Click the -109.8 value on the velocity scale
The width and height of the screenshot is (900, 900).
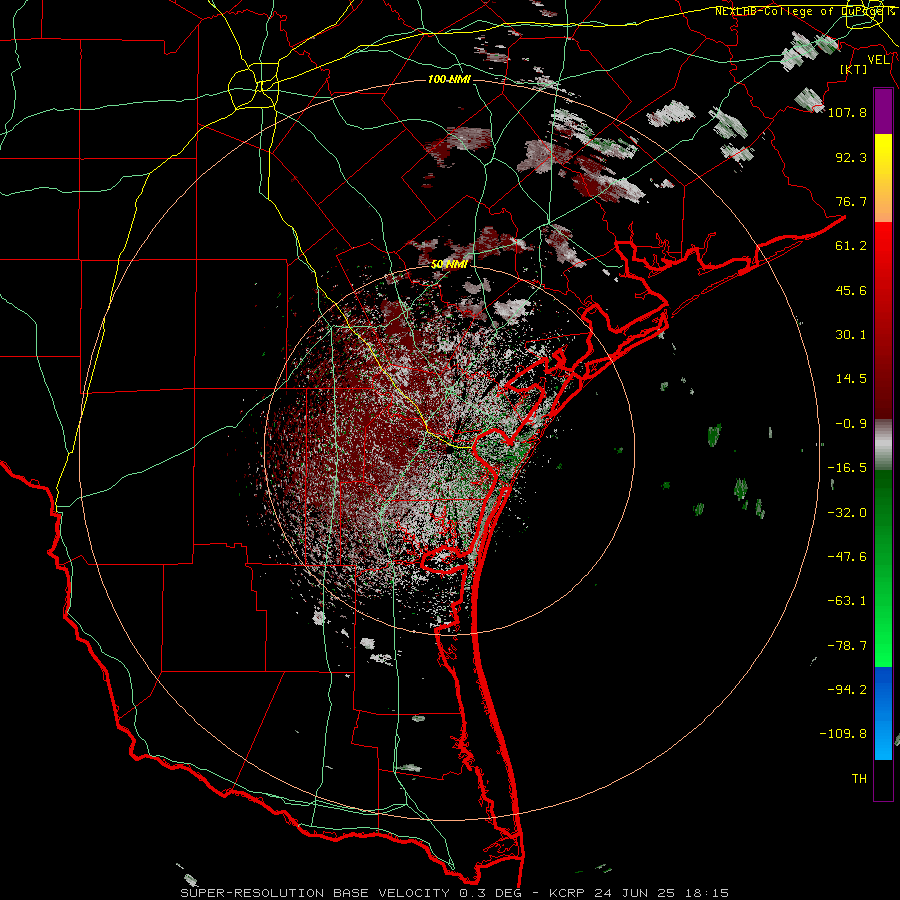point(843,734)
